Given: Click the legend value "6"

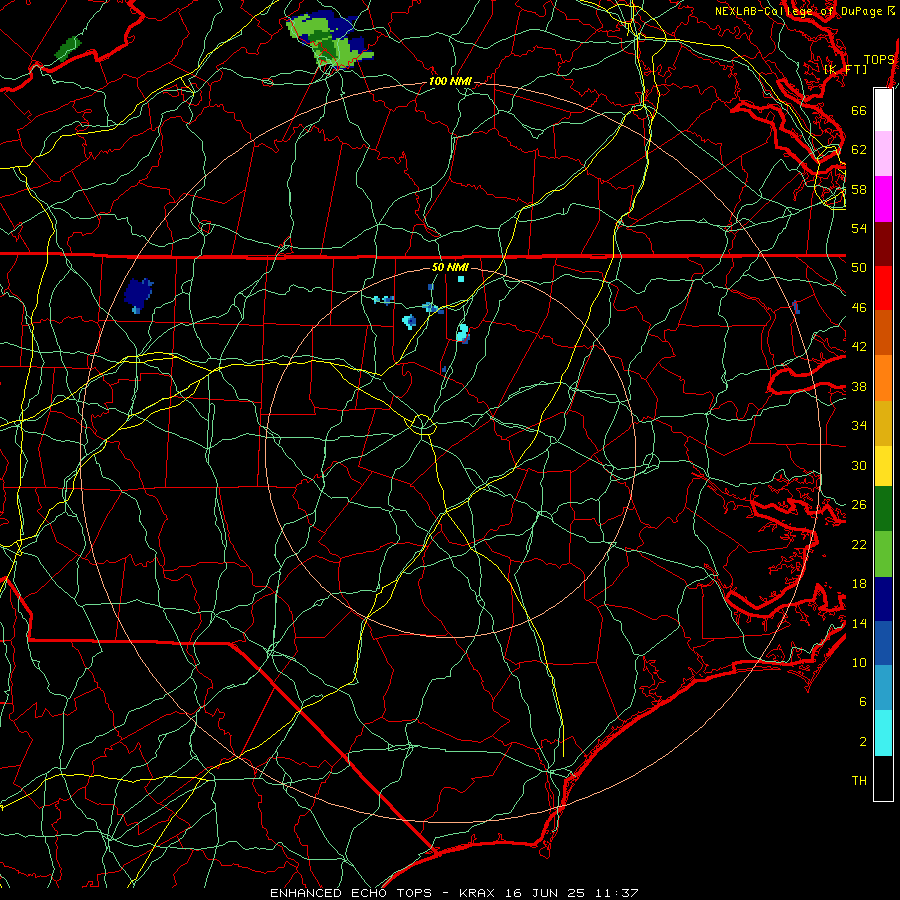Looking at the screenshot, I should tap(863, 702).
